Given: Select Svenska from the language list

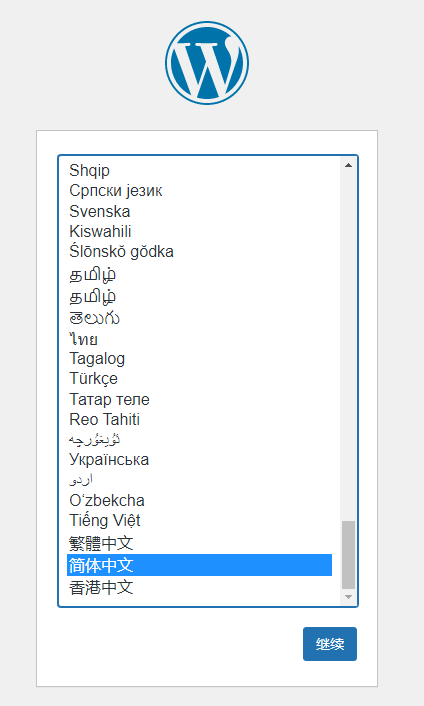Looking at the screenshot, I should (199, 211).
